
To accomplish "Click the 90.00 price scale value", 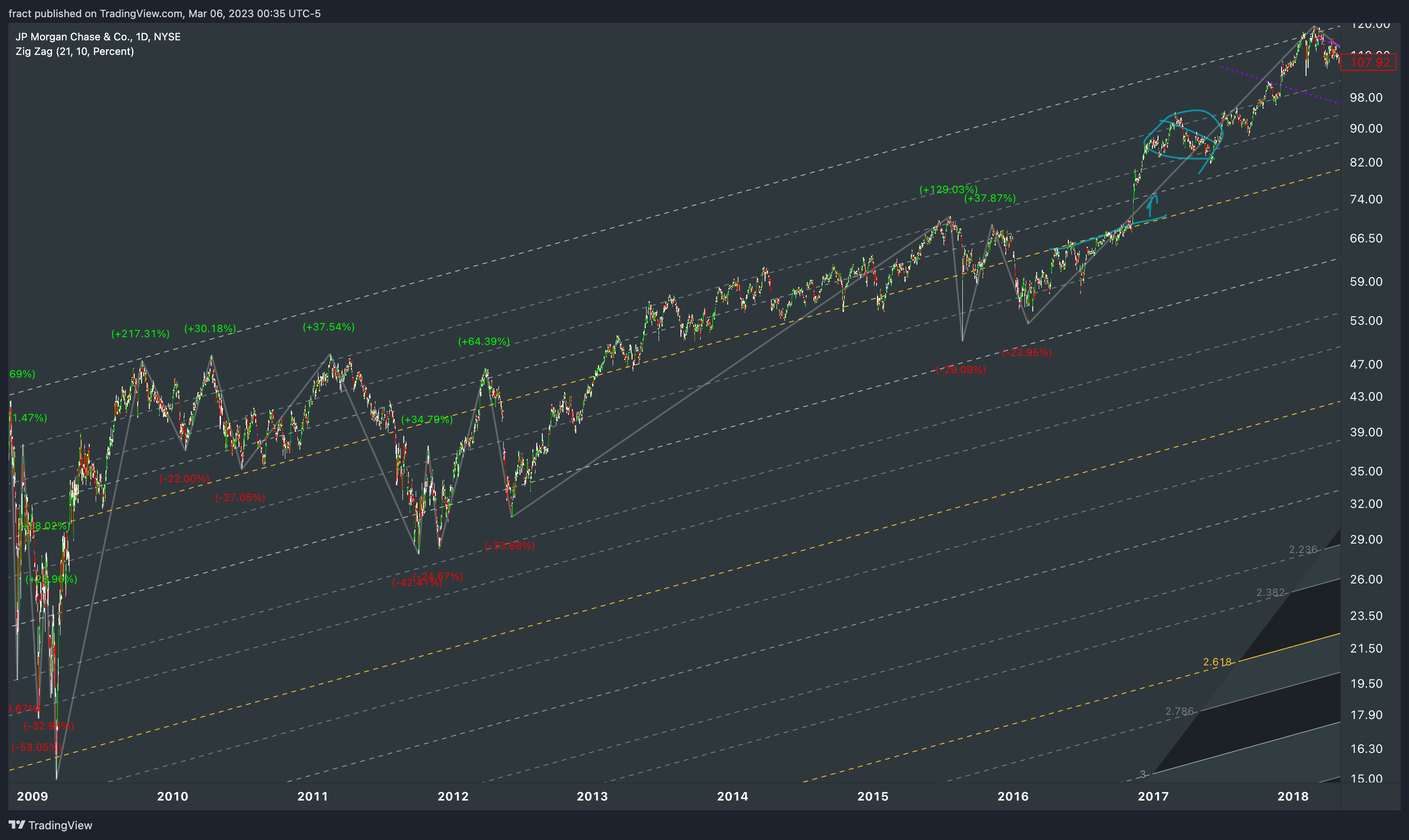I will click(1366, 129).
